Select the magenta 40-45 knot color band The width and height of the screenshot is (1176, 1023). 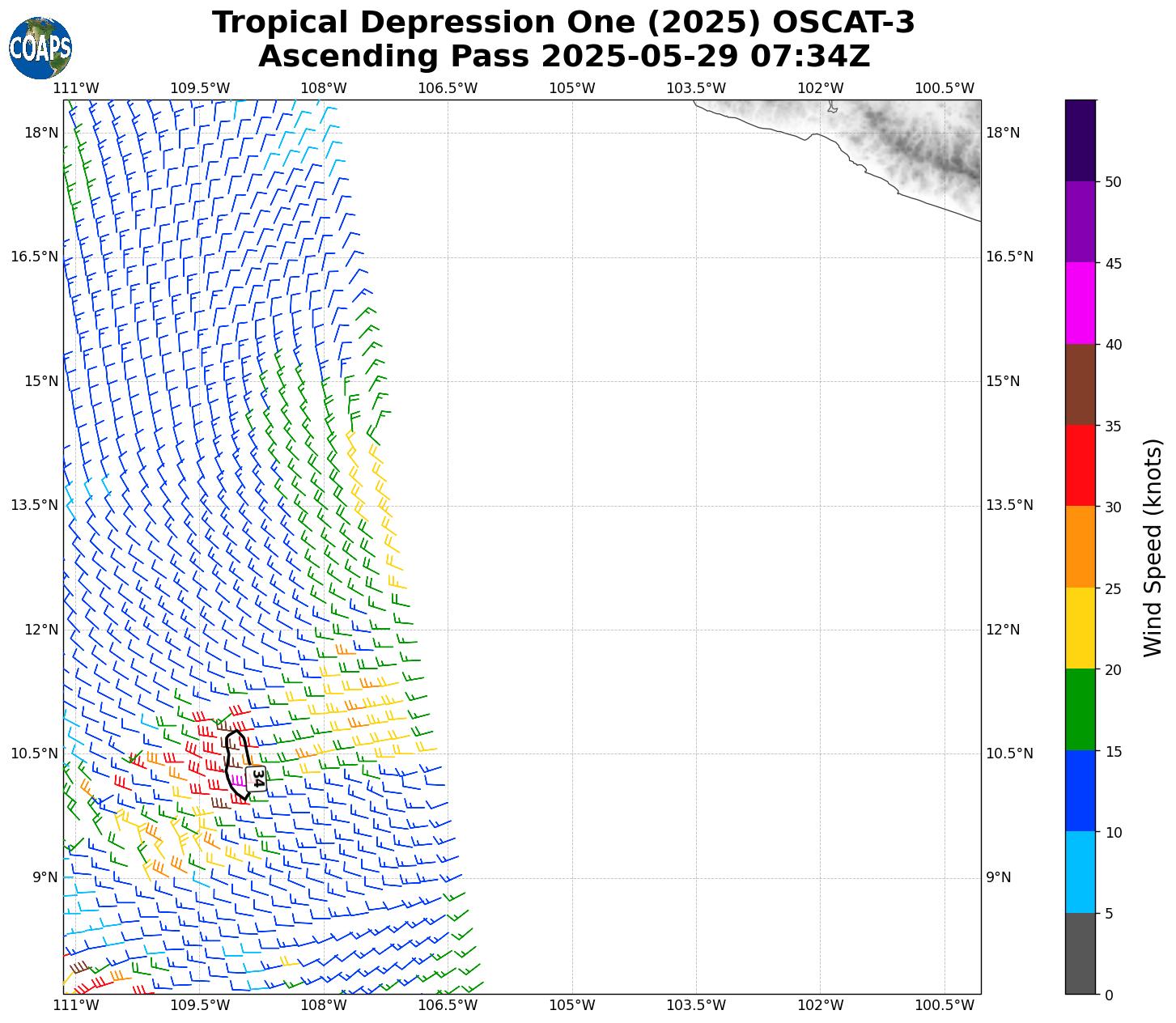1080,303
